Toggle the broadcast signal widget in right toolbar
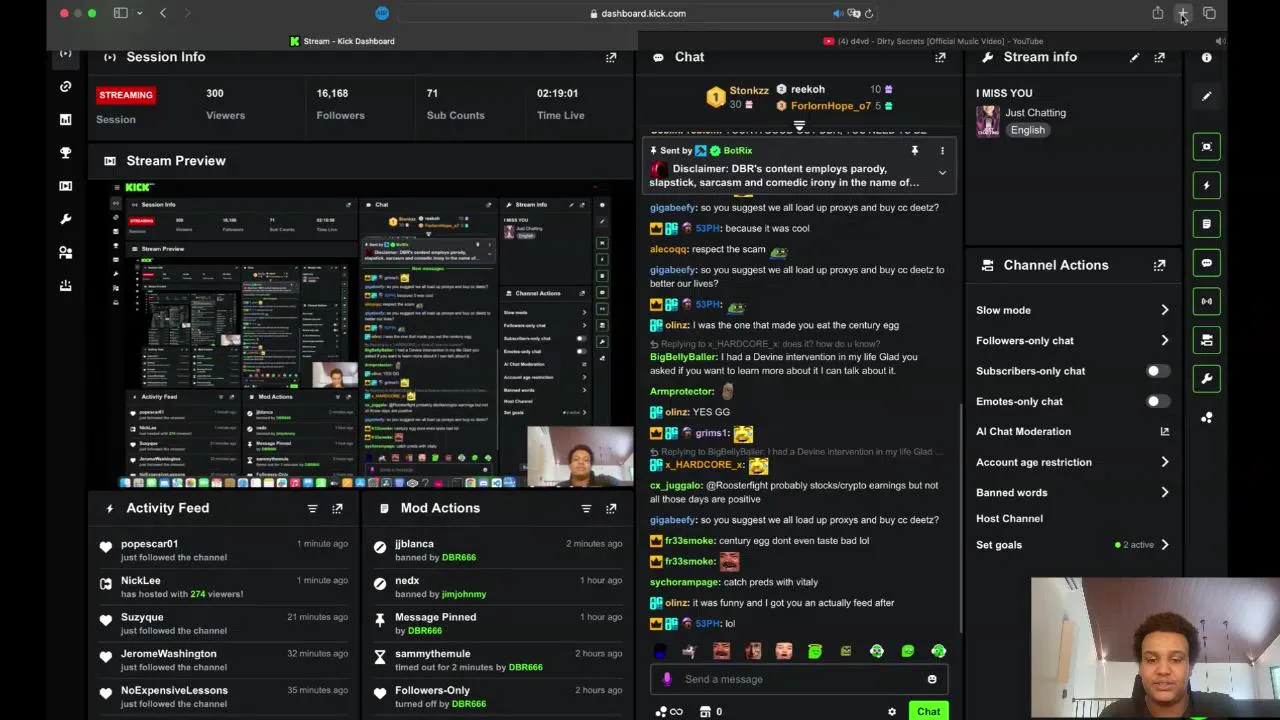This screenshot has width=1280, height=720. coord(1207,301)
